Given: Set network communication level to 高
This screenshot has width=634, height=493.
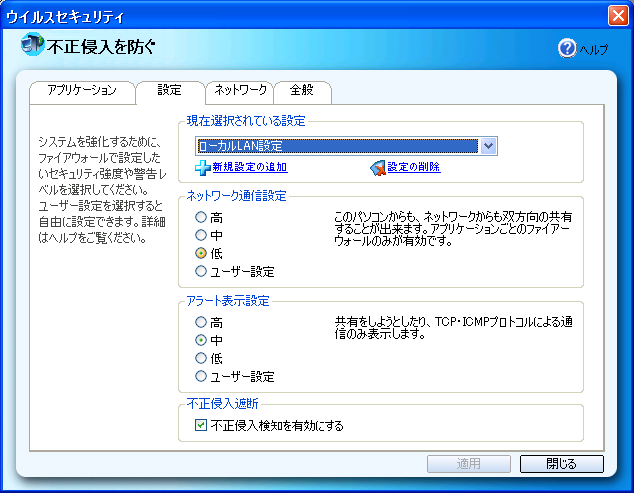Looking at the screenshot, I should click(x=202, y=217).
